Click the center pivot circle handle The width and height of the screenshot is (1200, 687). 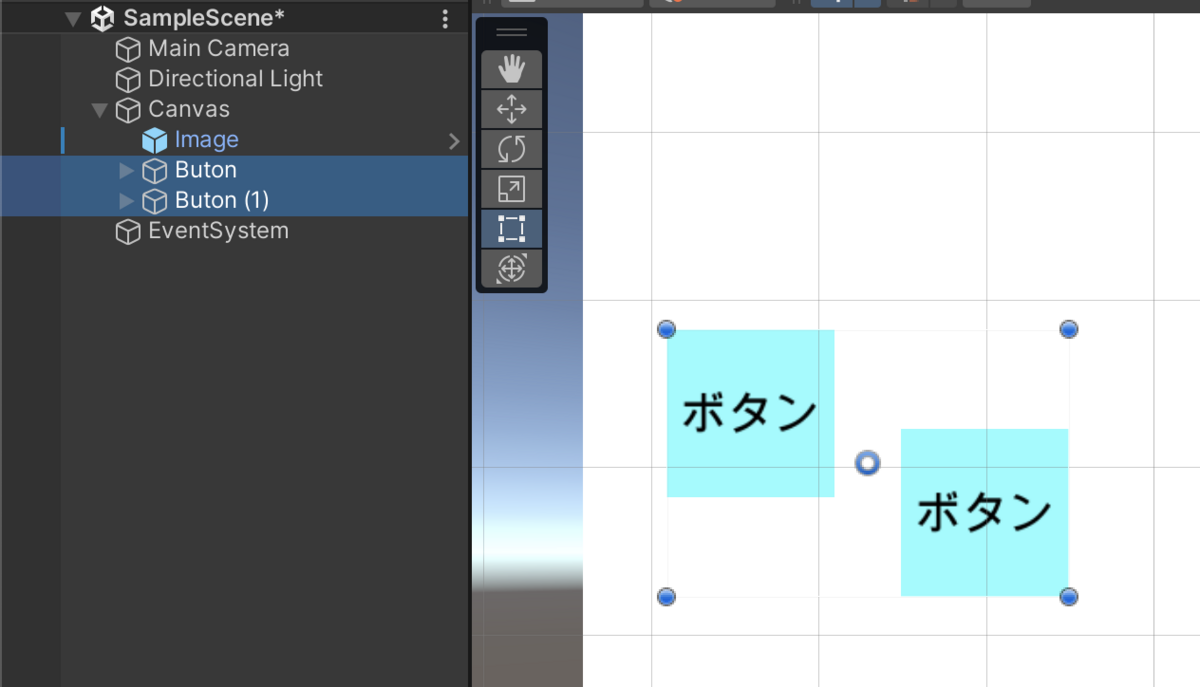point(867,463)
